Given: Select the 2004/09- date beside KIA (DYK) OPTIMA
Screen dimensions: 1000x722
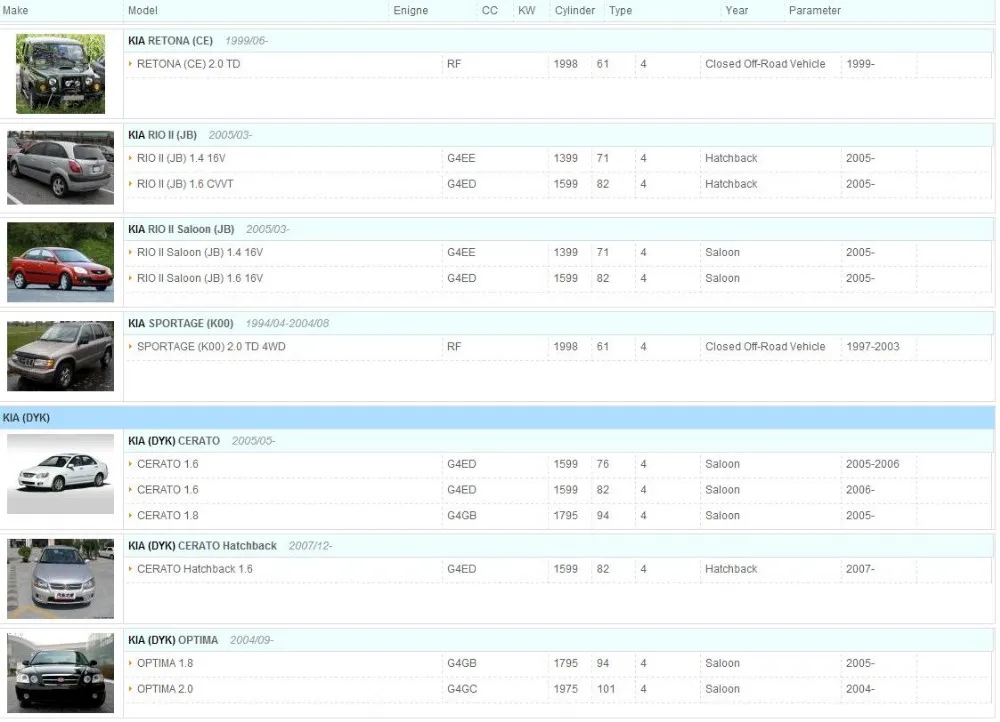Looking at the screenshot, I should (x=252, y=640).
